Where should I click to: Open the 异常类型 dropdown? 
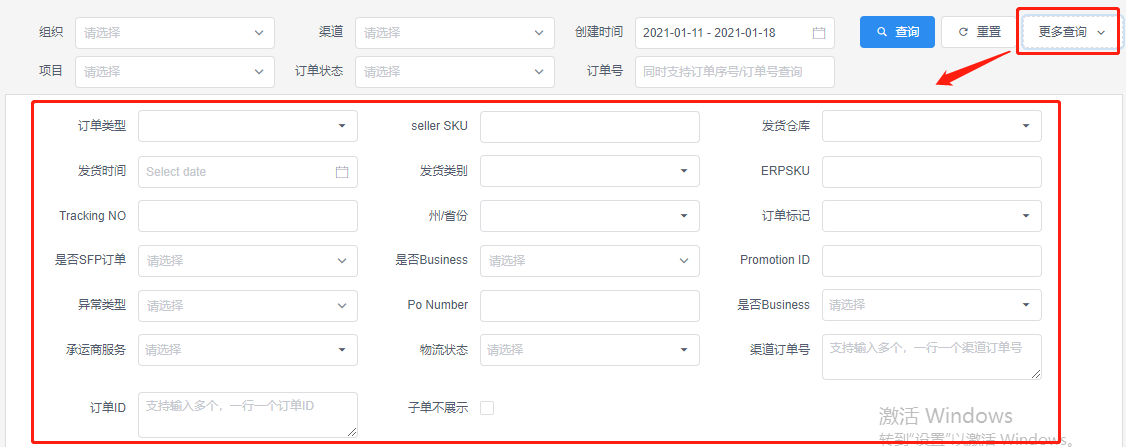(248, 305)
